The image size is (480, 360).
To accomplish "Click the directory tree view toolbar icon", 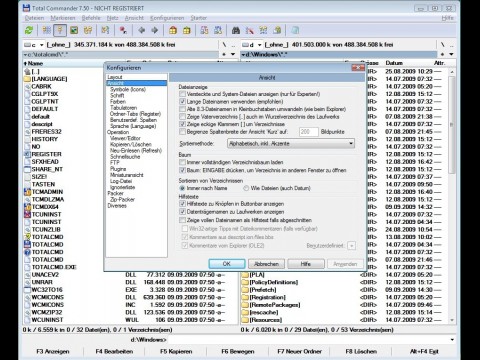I will (88, 30).
